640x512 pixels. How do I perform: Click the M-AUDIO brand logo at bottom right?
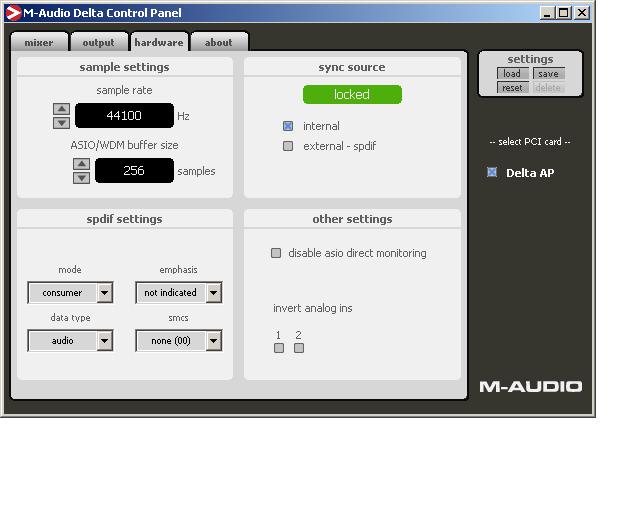tap(531, 387)
